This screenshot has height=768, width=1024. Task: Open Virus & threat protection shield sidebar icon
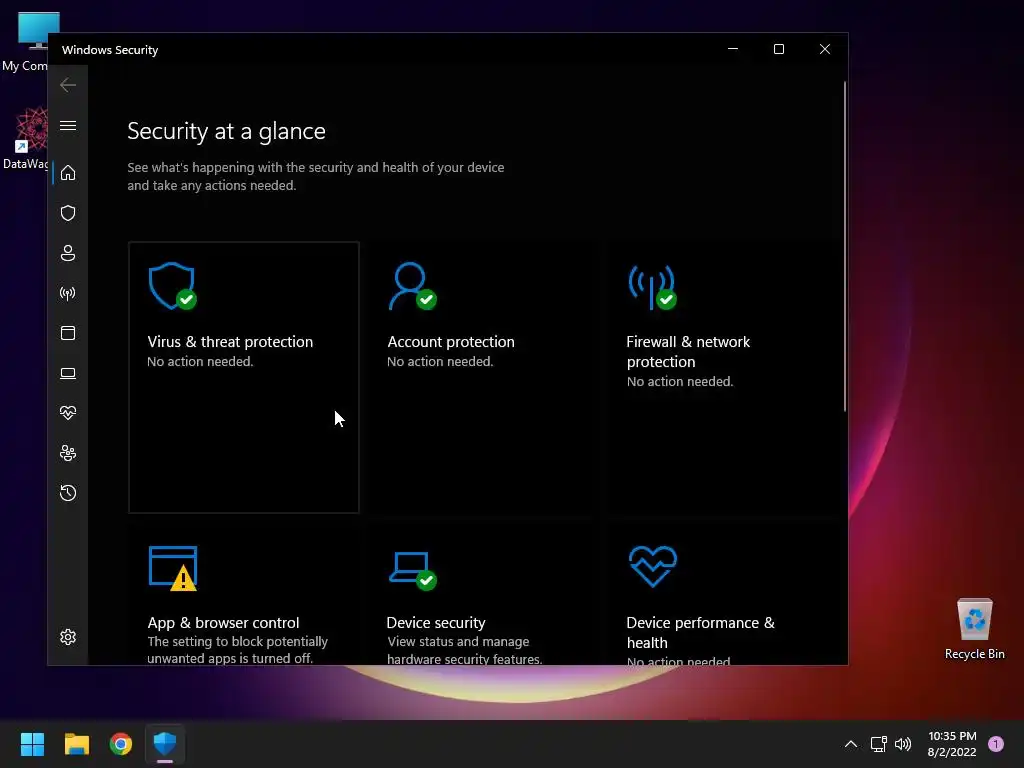click(x=68, y=213)
